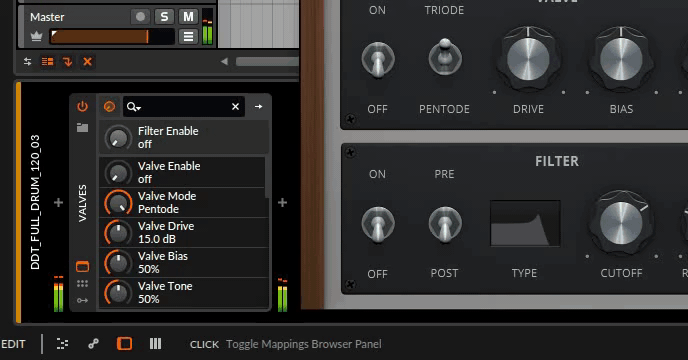Screen dimensions: 688x360
Task: Toggle the VALVES device power icon
Action: (x=82, y=106)
